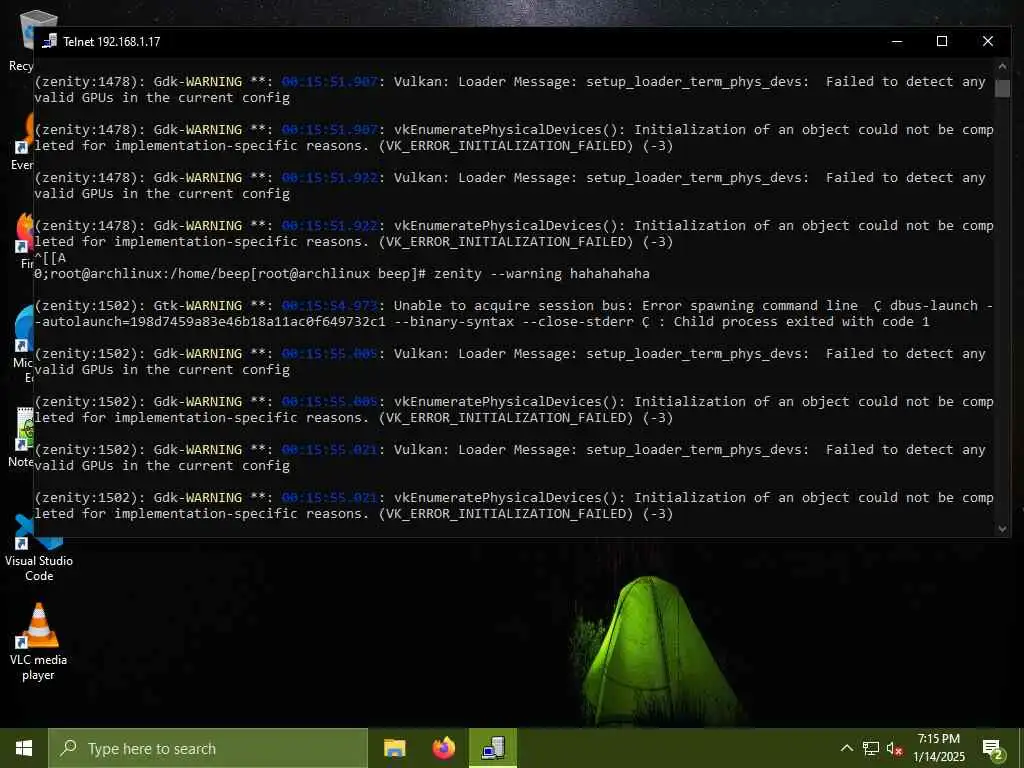1024x768 pixels.
Task: Click the '--autolaunch=198d7459a83e46b18a11ac0f649732c1' text
Action: click(x=210, y=322)
